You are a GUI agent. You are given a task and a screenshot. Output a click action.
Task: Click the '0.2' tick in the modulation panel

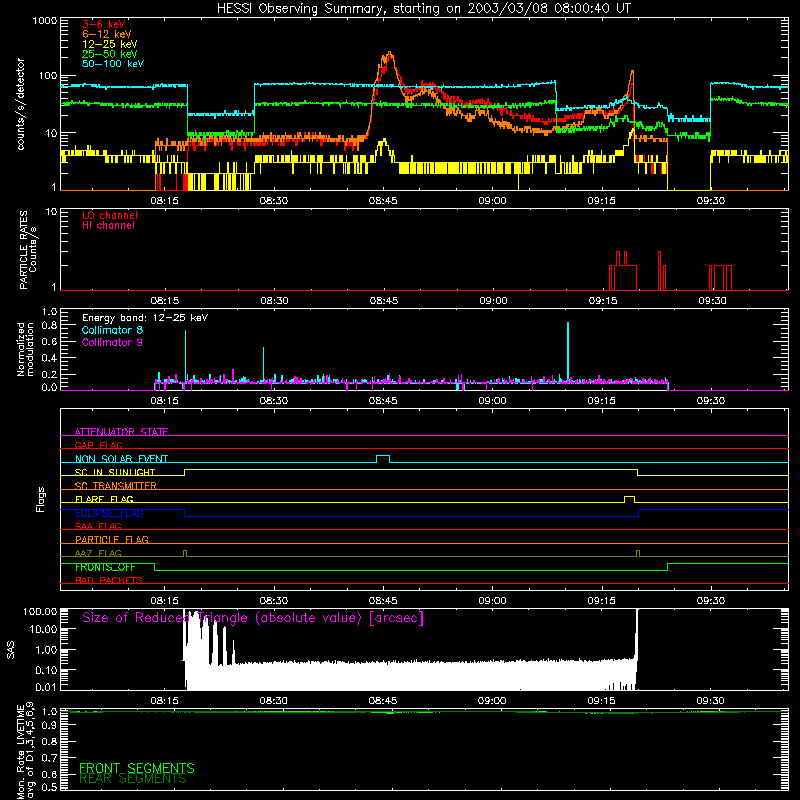49,374
